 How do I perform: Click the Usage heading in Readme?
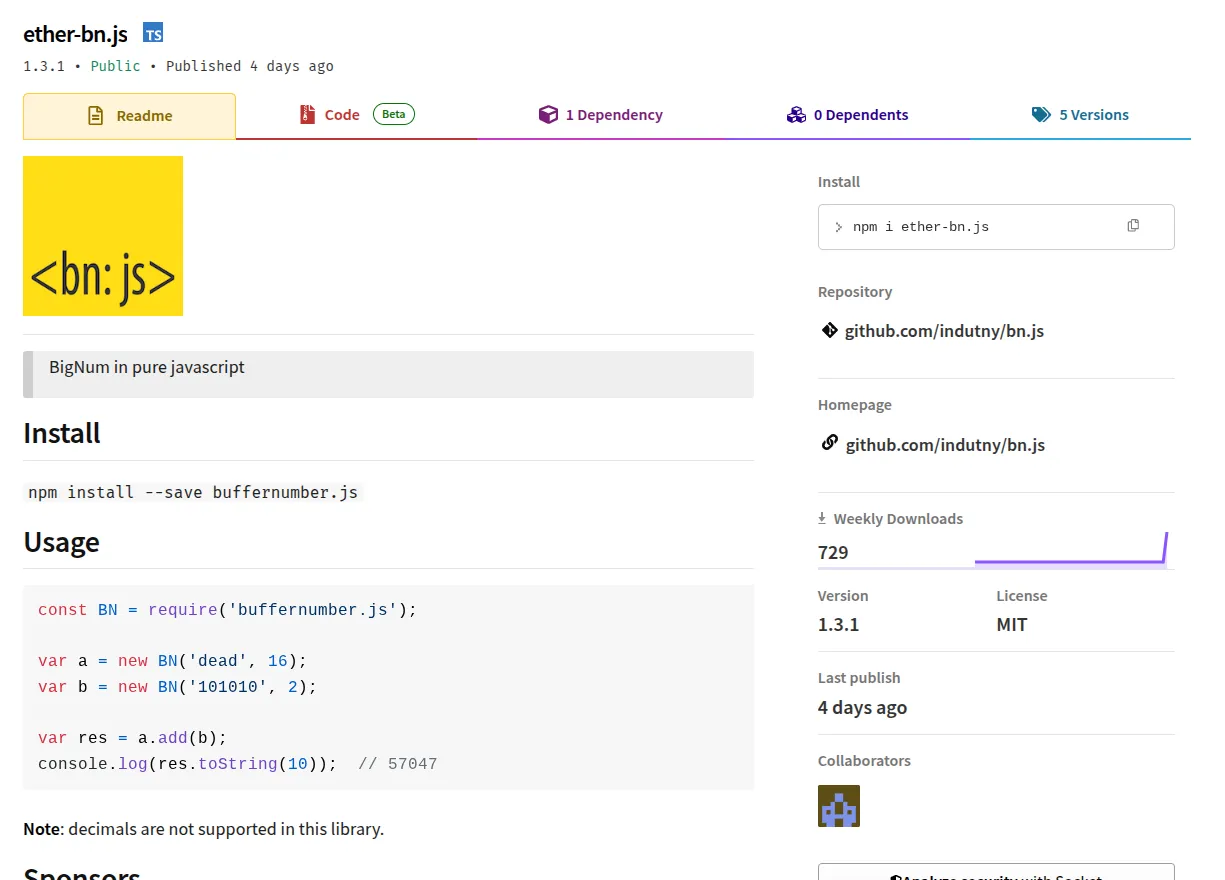pos(61,542)
